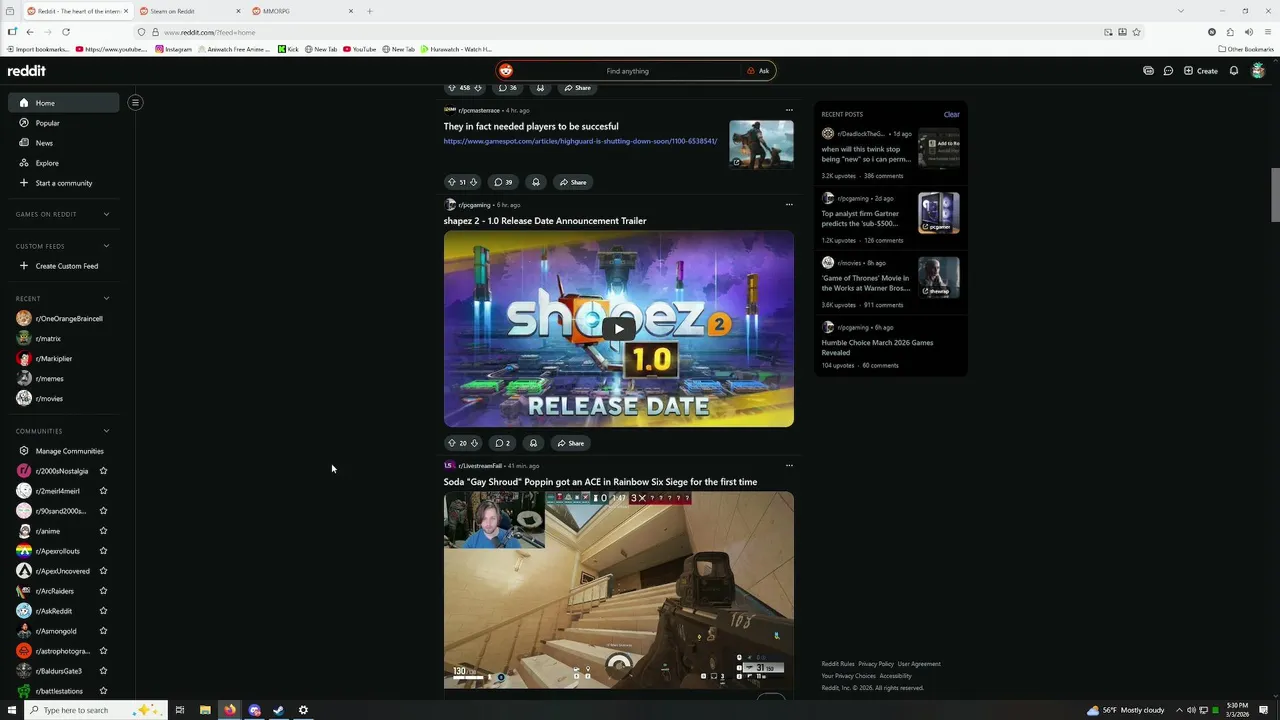The height and width of the screenshot is (720, 1280).
Task: Open the Reddit advertise icon in header
Action: (x=1148, y=71)
